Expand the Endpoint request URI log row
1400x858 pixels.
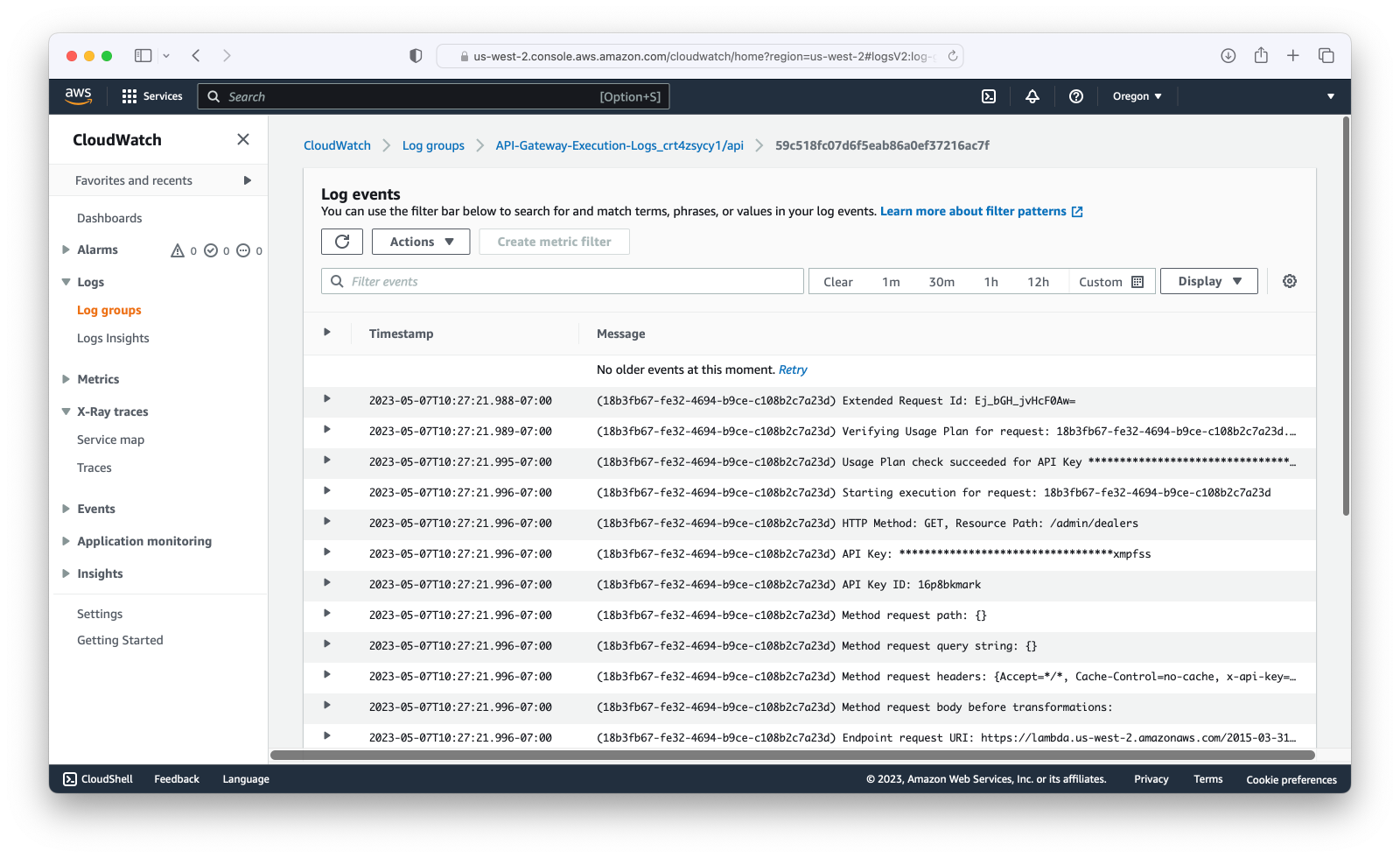327,735
